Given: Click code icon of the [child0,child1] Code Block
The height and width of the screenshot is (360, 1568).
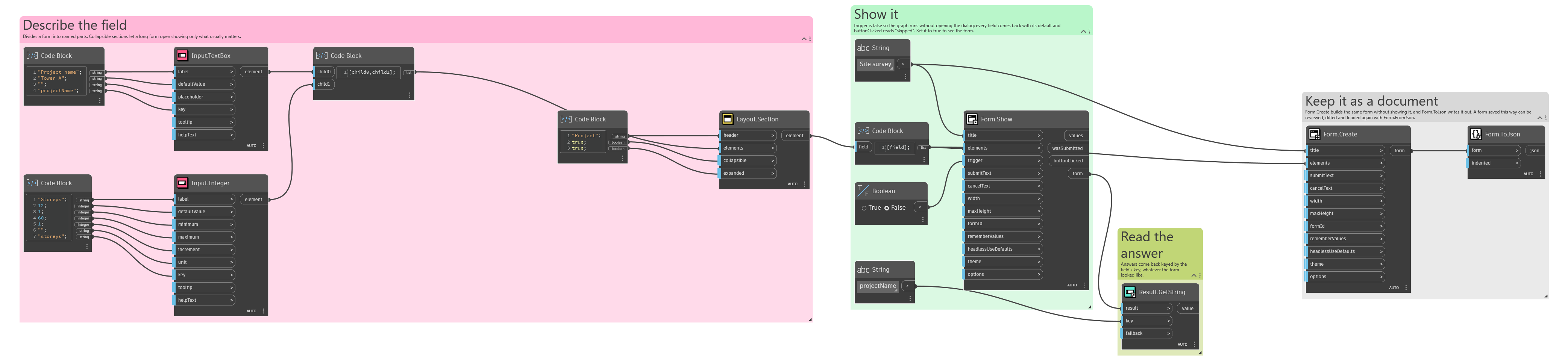Looking at the screenshot, I should pyautogui.click(x=322, y=55).
